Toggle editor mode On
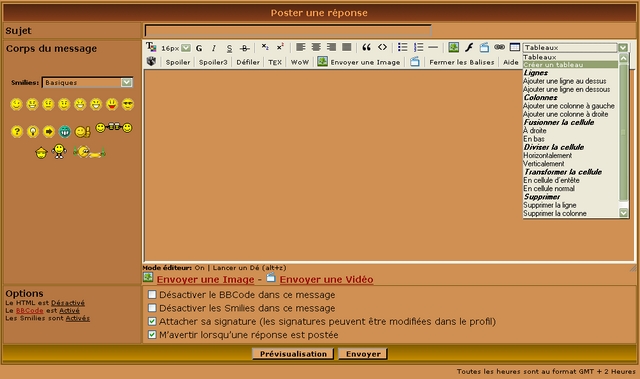Viewport: 640px width, 379px height. 199,268
